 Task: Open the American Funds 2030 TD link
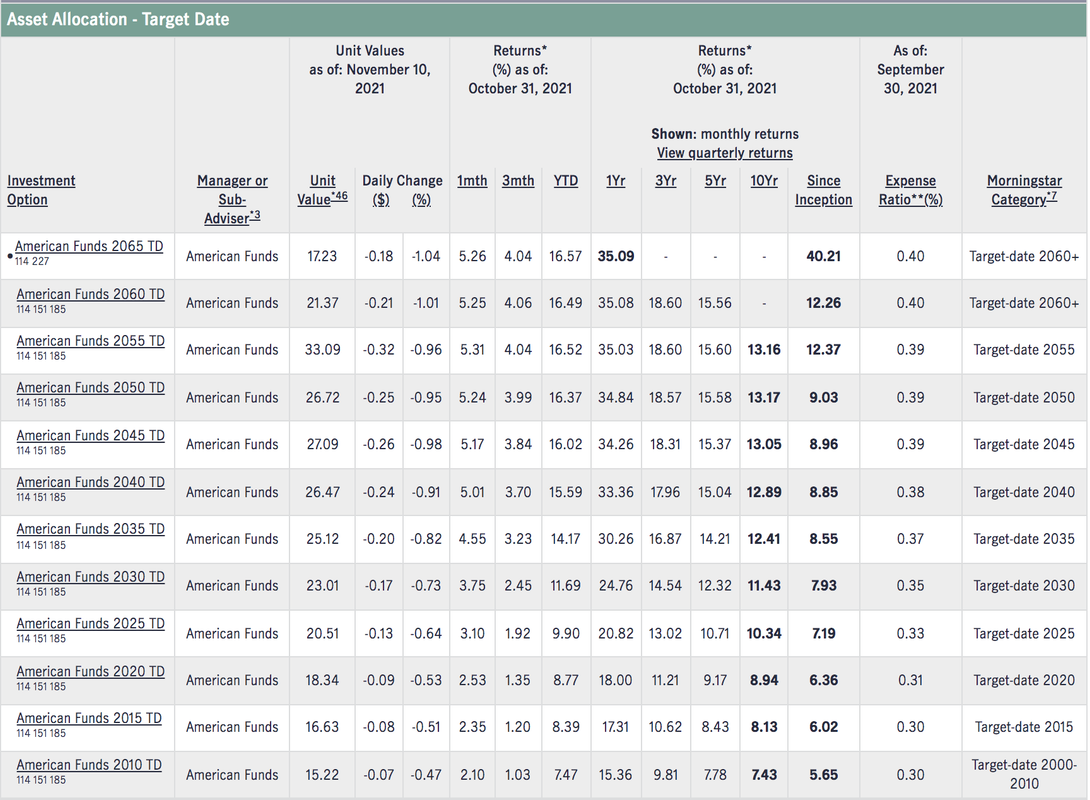(90, 576)
